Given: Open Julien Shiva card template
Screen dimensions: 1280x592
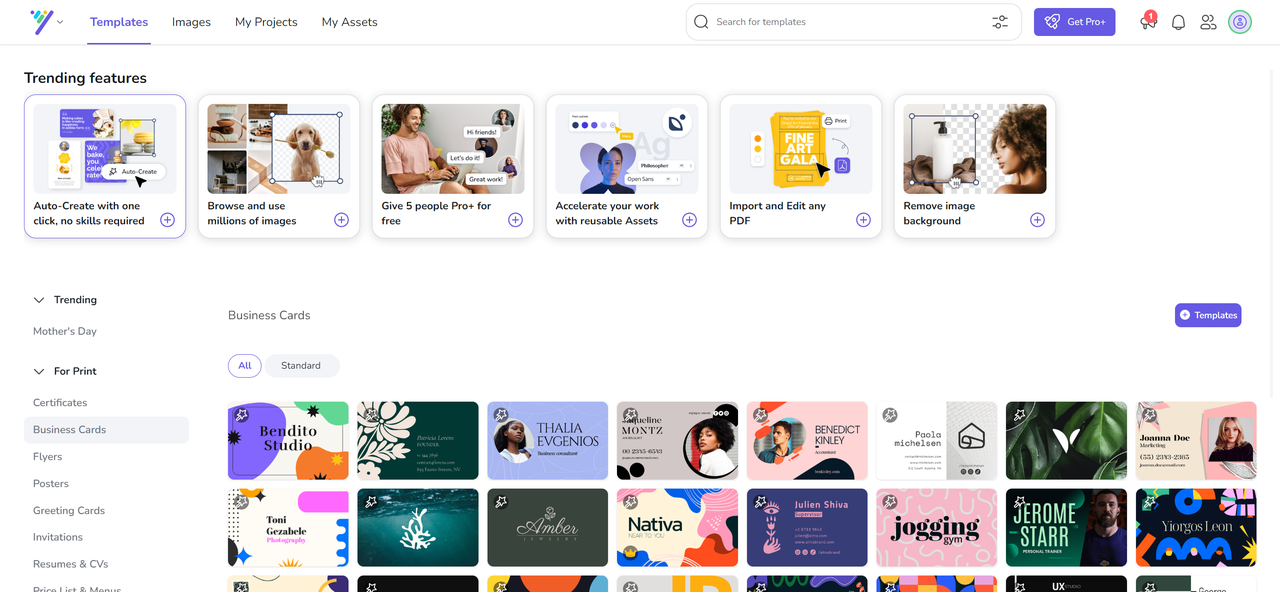Looking at the screenshot, I should click(807, 528).
